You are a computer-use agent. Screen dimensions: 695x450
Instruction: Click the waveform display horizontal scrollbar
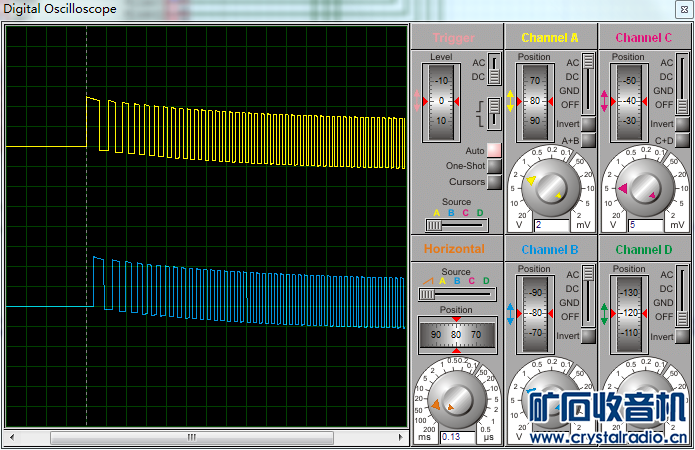point(191,437)
